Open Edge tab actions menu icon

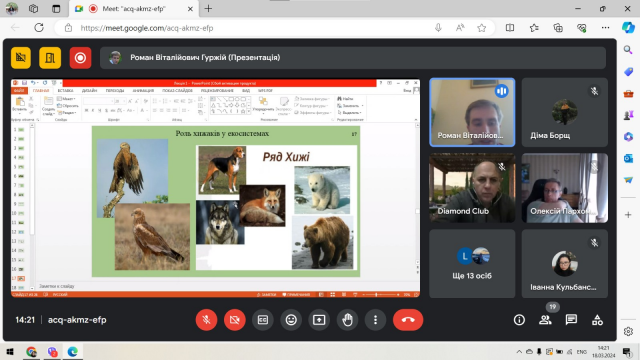(x=56, y=9)
